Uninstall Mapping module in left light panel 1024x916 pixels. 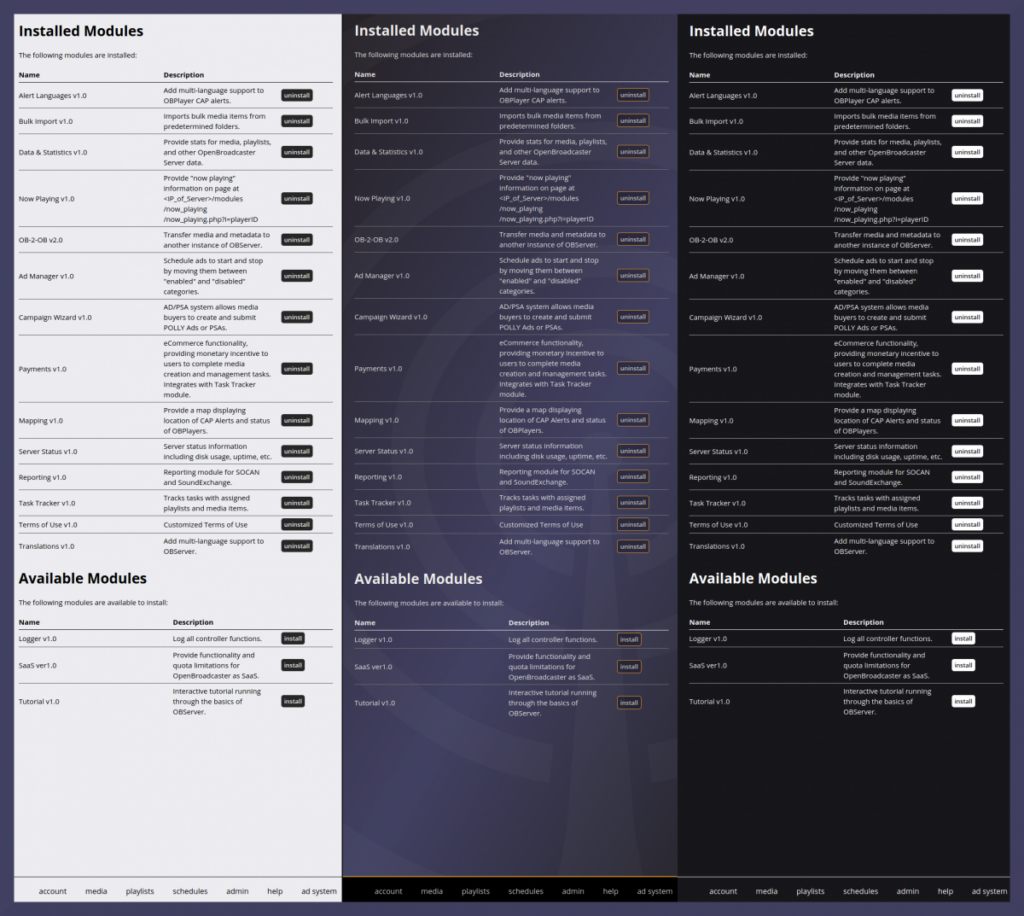[x=297, y=420]
